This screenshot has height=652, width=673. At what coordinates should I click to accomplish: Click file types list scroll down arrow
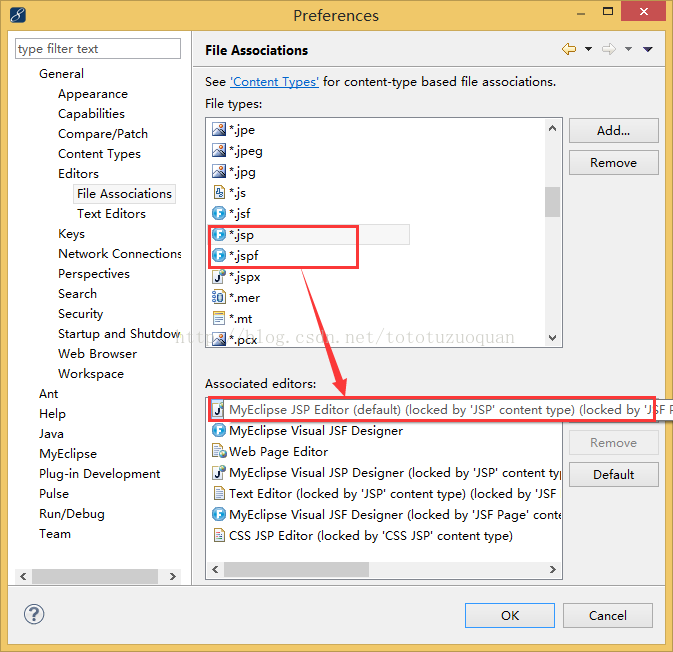[x=552, y=338]
